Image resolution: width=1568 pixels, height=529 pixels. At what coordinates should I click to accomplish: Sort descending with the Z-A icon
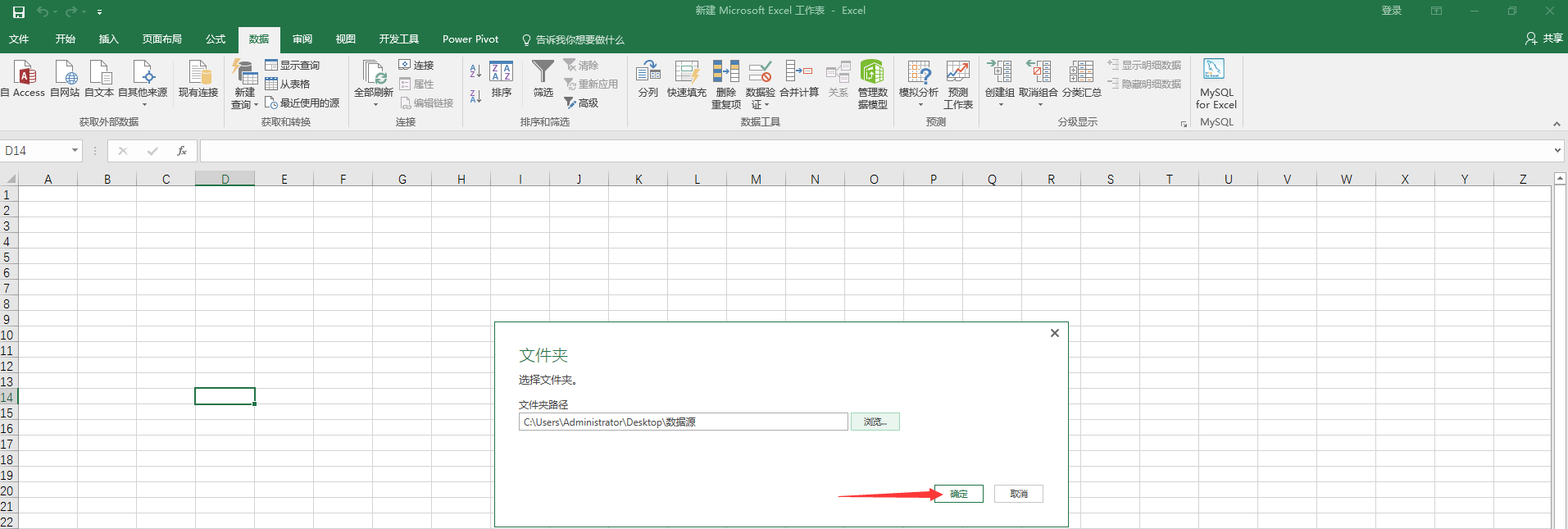tap(475, 96)
